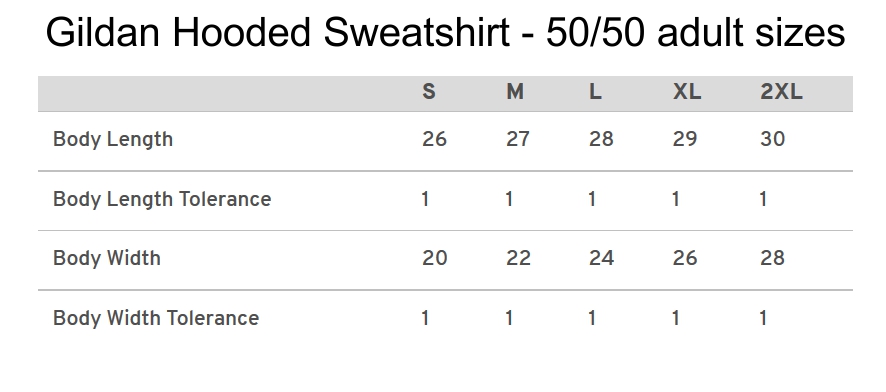
Task: Click Body Width Tolerance value for 2XL
Action: 763,318
